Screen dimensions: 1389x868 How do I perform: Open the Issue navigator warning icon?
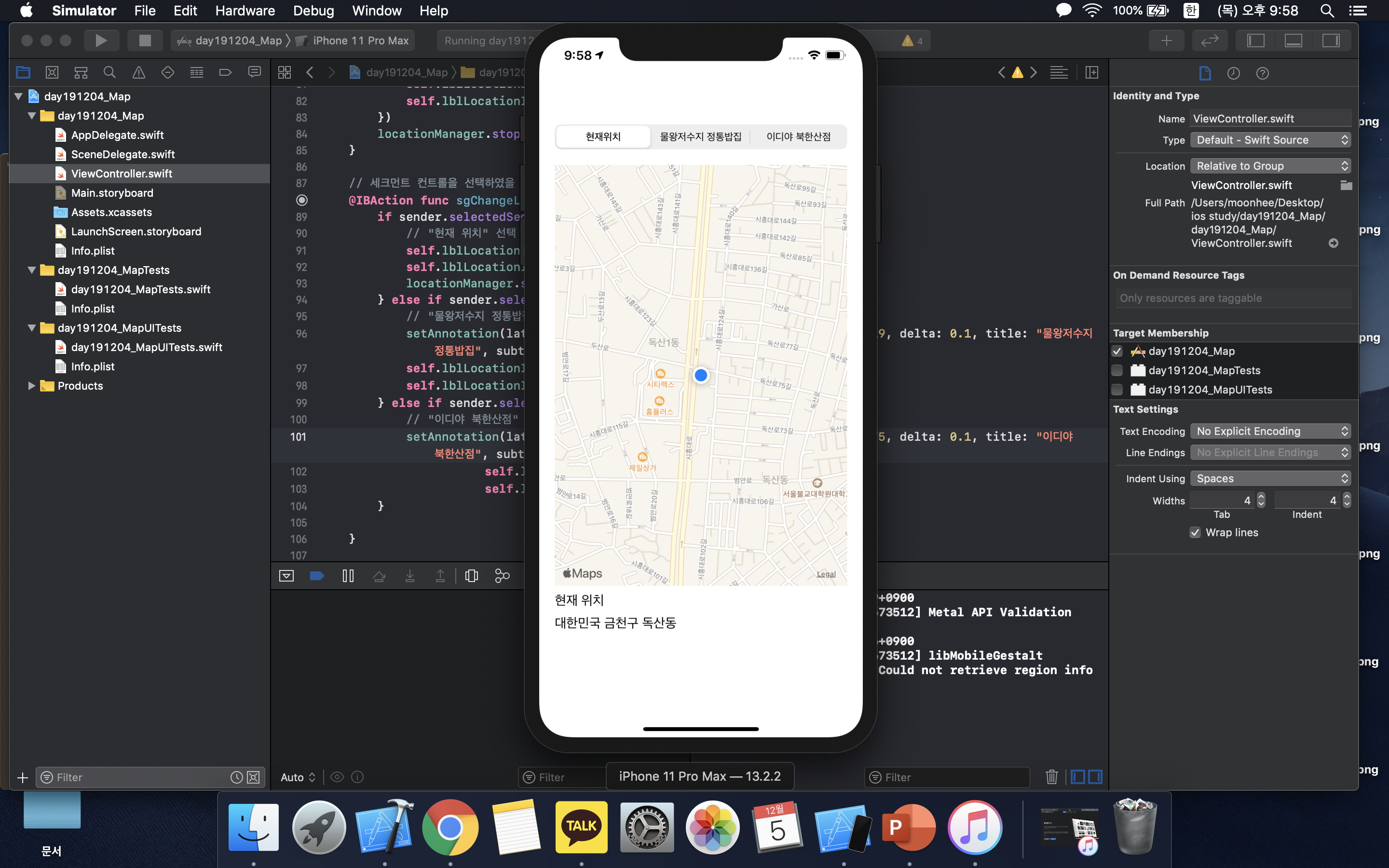138,72
